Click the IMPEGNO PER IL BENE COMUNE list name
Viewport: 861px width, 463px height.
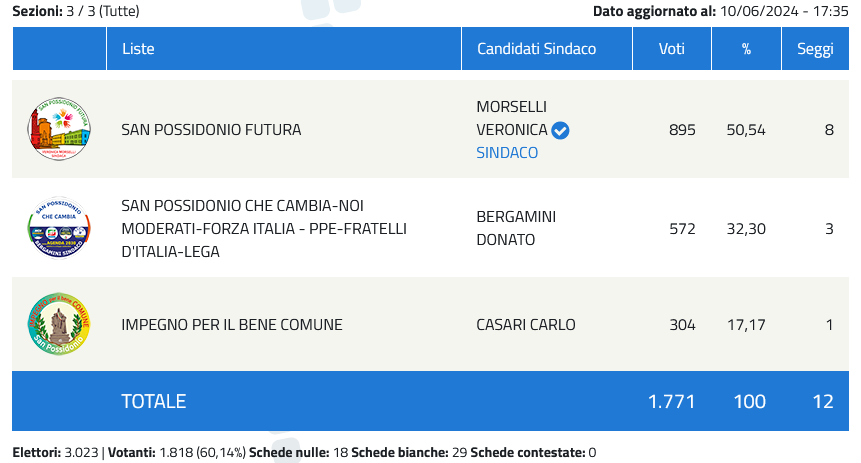tap(232, 324)
